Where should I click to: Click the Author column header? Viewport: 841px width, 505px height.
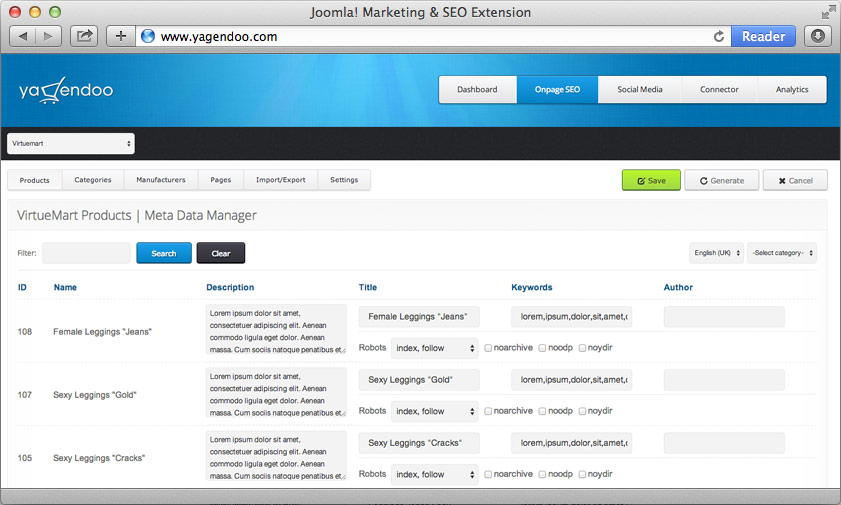(678, 287)
